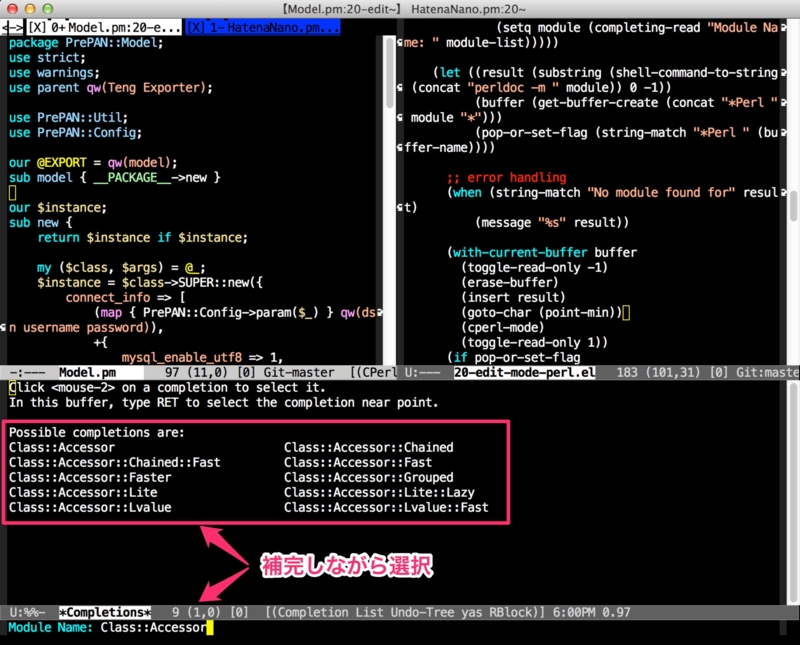Click the "our $instance;" line
Viewport: 800px width, 645px height.
pyautogui.click(x=58, y=208)
